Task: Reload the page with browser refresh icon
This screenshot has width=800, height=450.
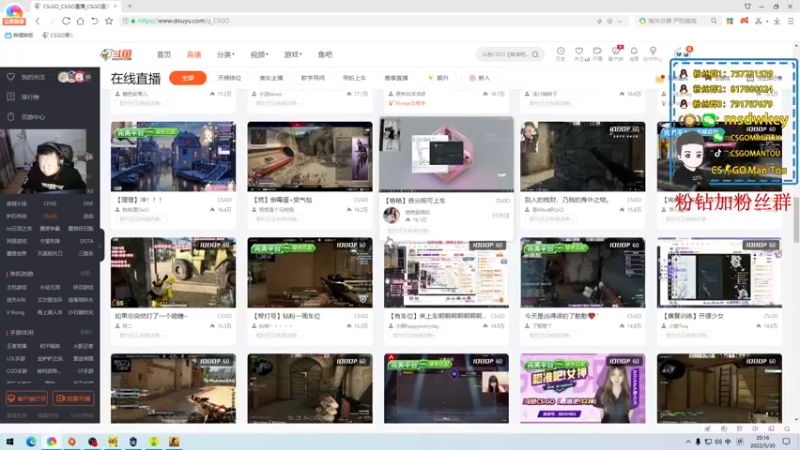Action: click(66, 21)
